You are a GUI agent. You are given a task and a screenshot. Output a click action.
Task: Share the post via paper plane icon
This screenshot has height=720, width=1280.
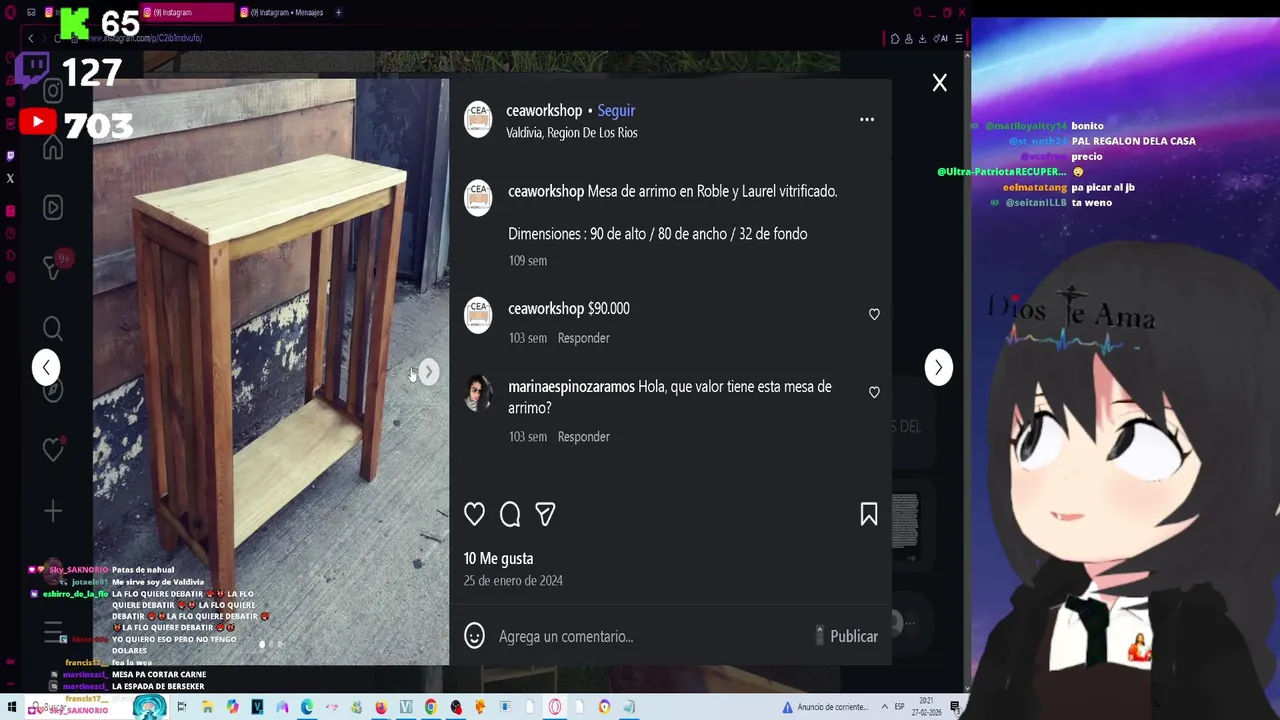pyautogui.click(x=545, y=514)
